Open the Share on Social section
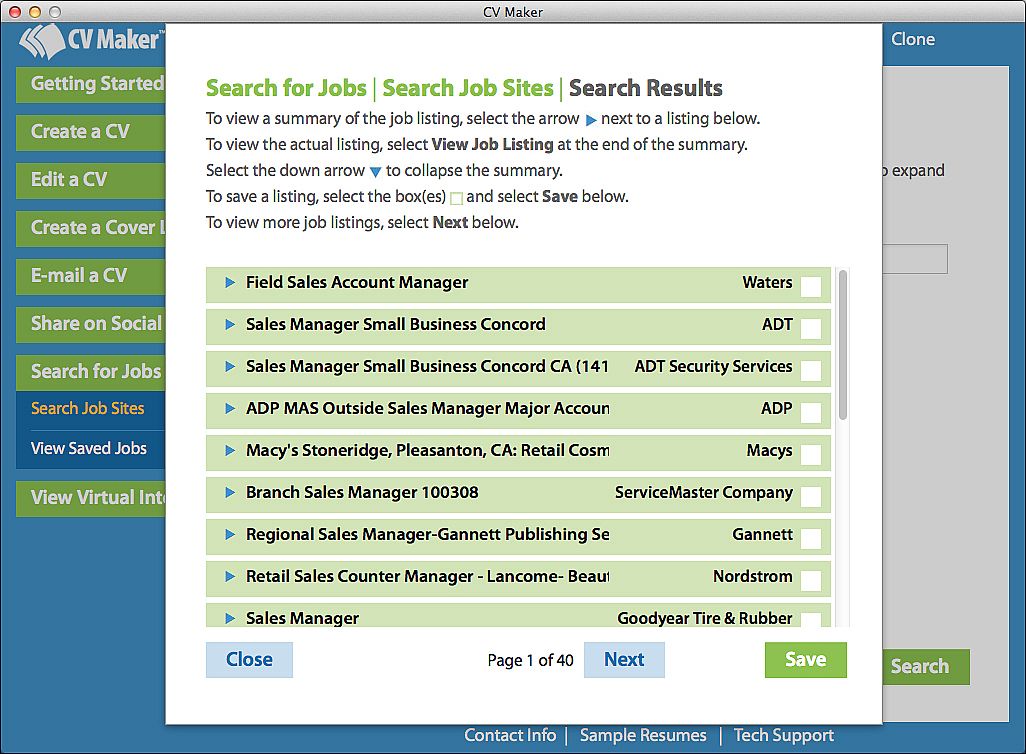 tap(90, 324)
